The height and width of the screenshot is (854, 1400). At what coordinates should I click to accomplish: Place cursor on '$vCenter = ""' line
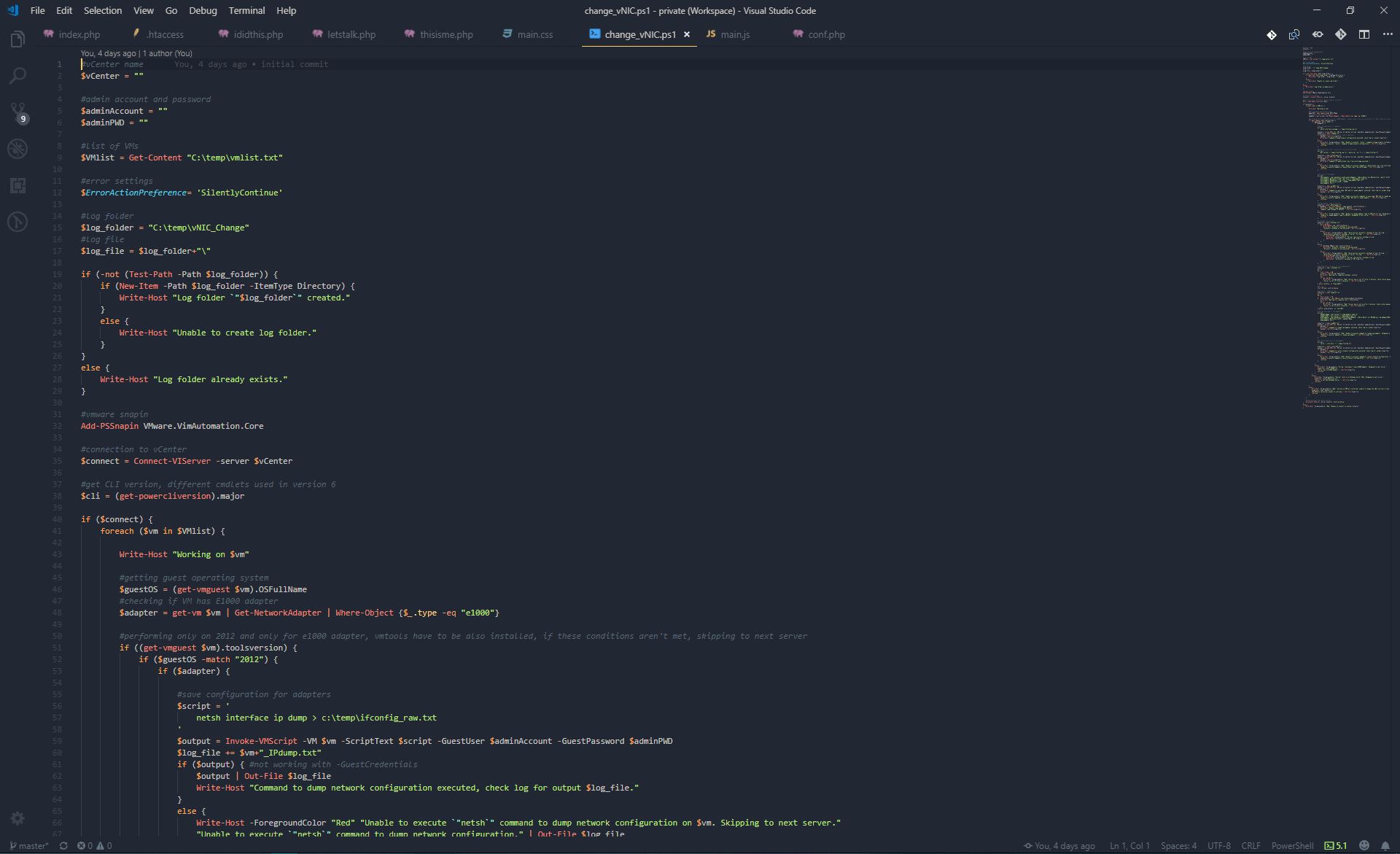[x=112, y=76]
